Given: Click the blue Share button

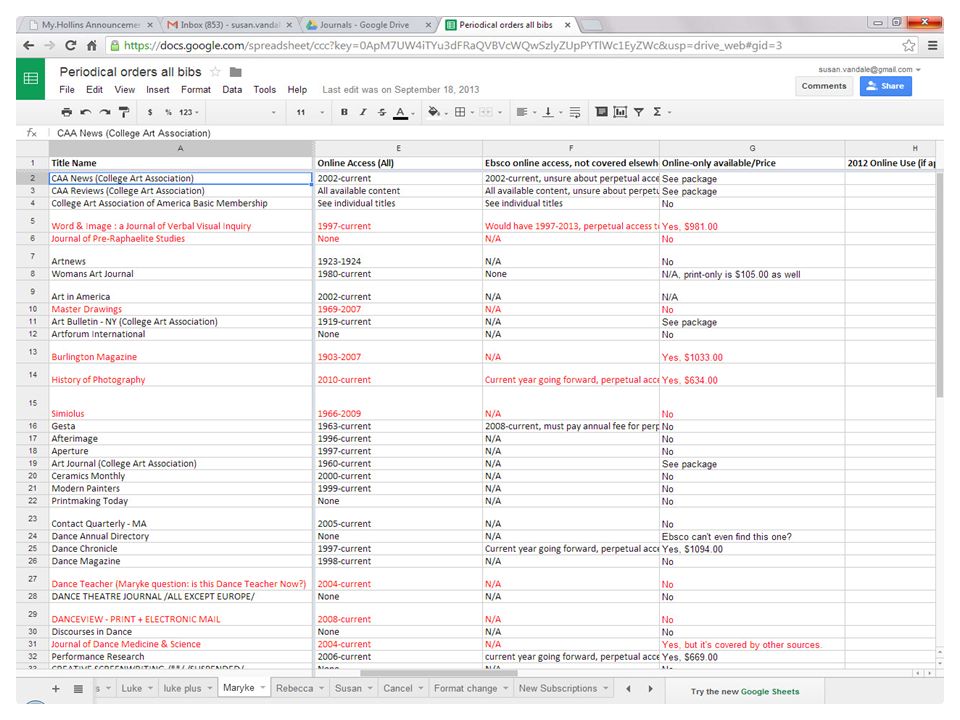Looking at the screenshot, I should tap(885, 86).
